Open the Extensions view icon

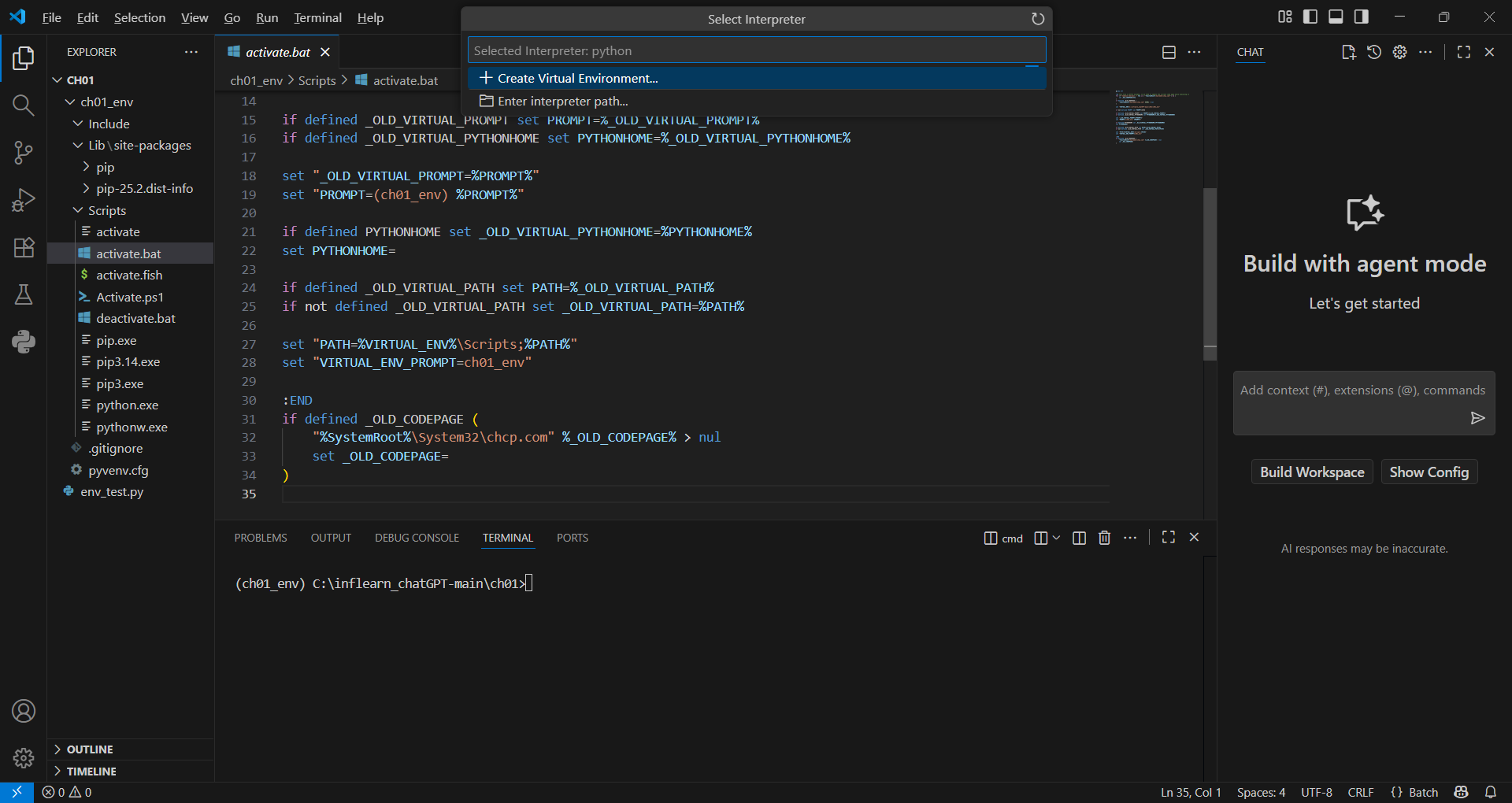tap(24, 247)
